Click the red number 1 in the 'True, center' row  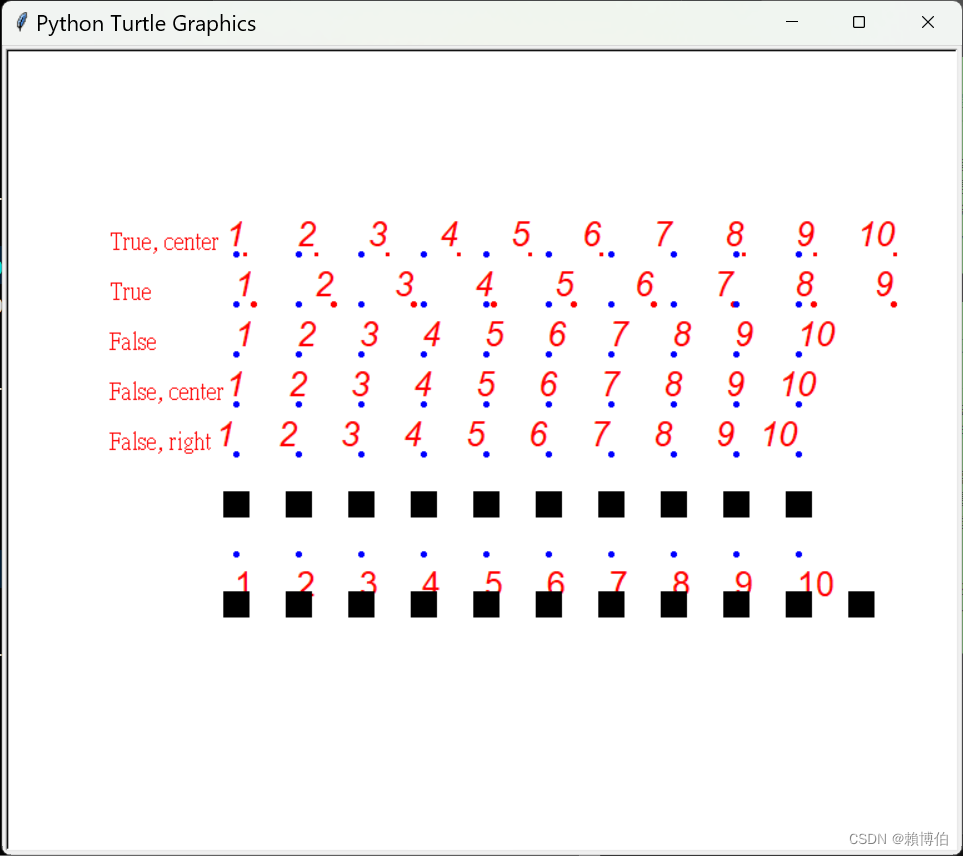237,235
